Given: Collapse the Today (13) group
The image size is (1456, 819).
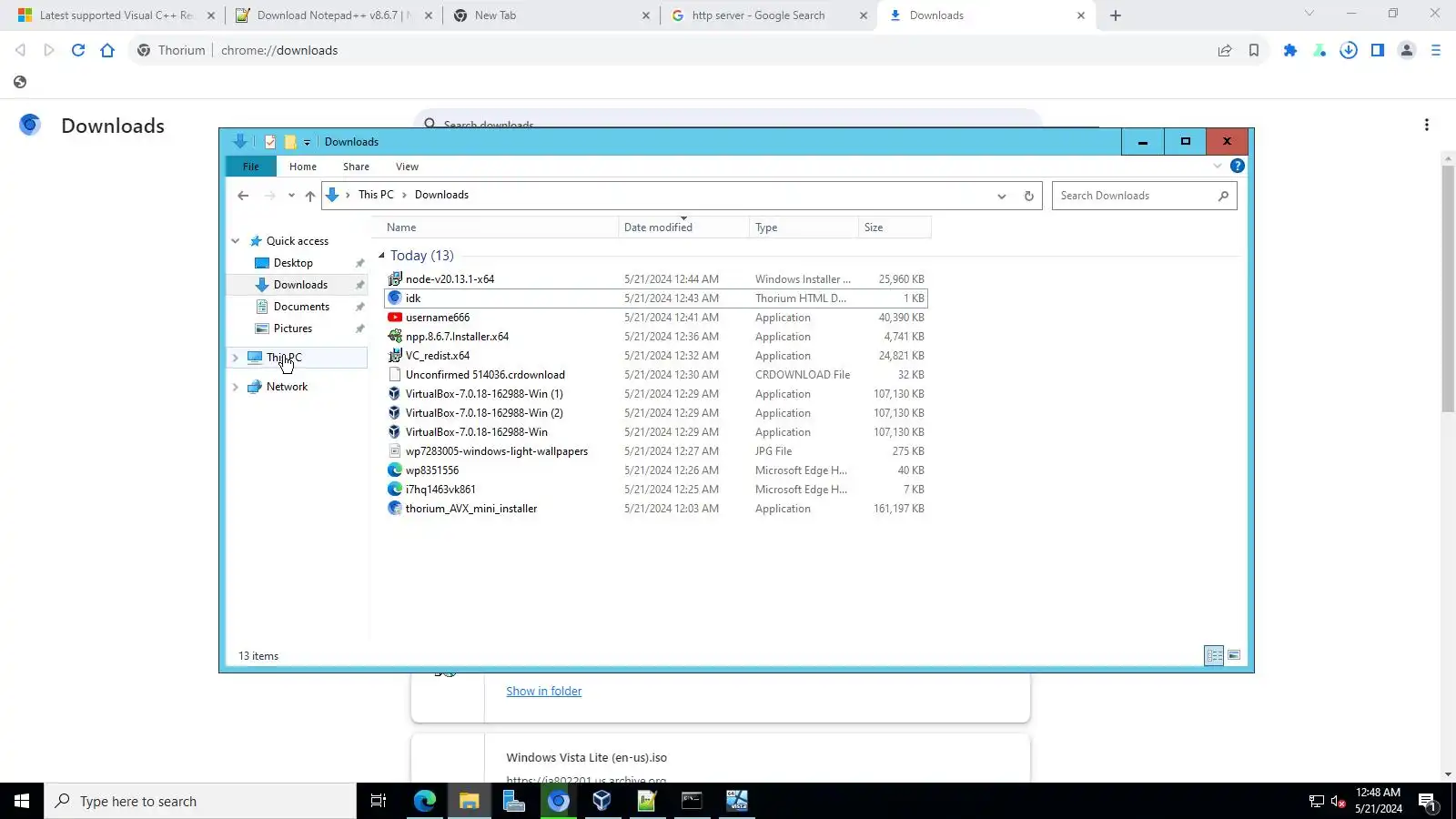Looking at the screenshot, I should tap(381, 256).
